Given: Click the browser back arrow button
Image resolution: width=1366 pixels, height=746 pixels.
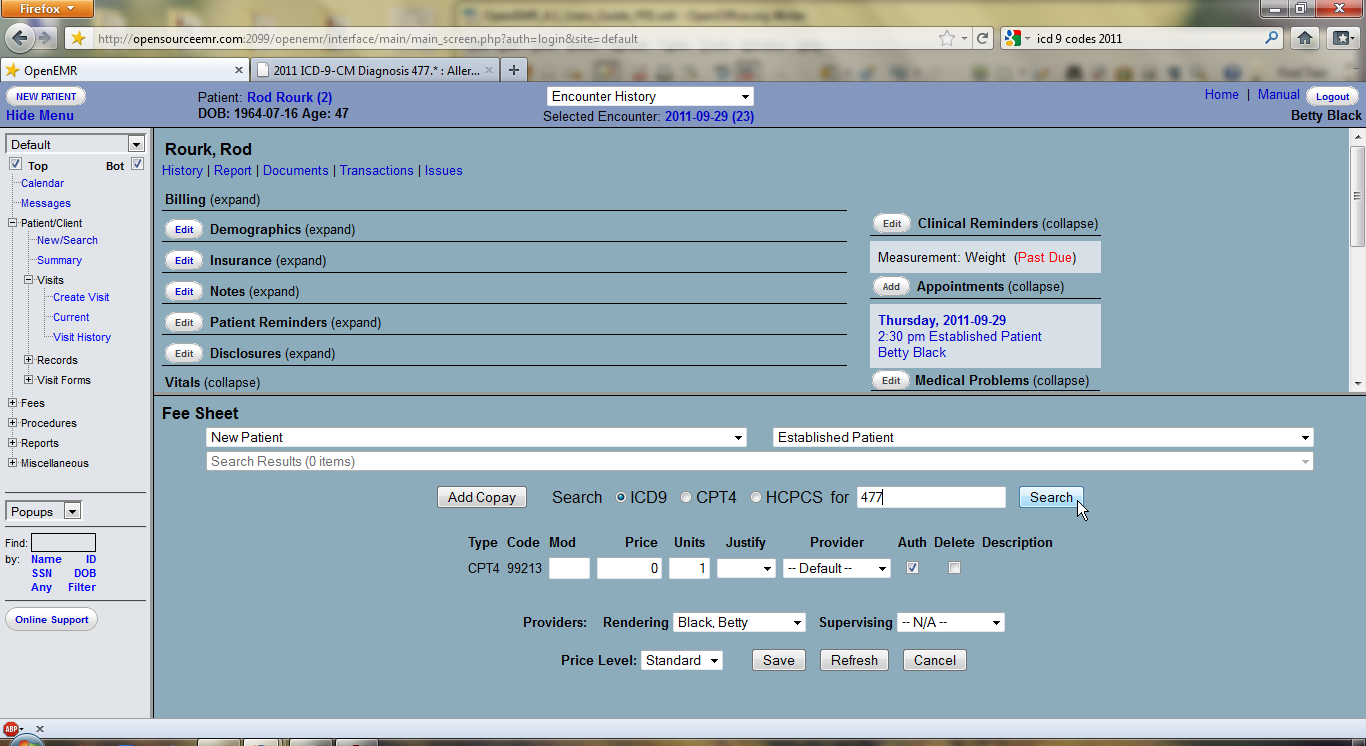Looking at the screenshot, I should 19,38.
